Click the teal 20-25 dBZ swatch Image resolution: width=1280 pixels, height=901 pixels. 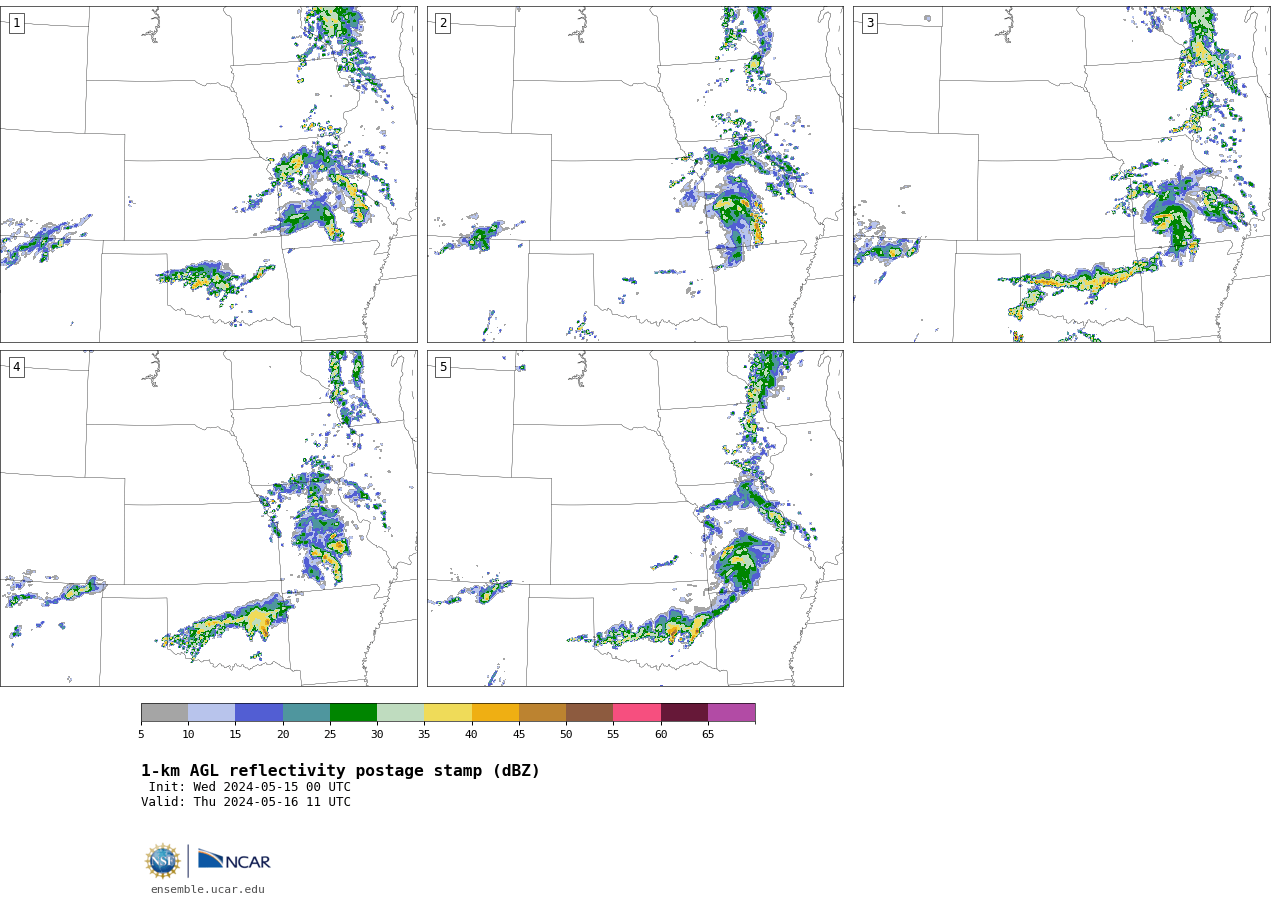(x=306, y=712)
